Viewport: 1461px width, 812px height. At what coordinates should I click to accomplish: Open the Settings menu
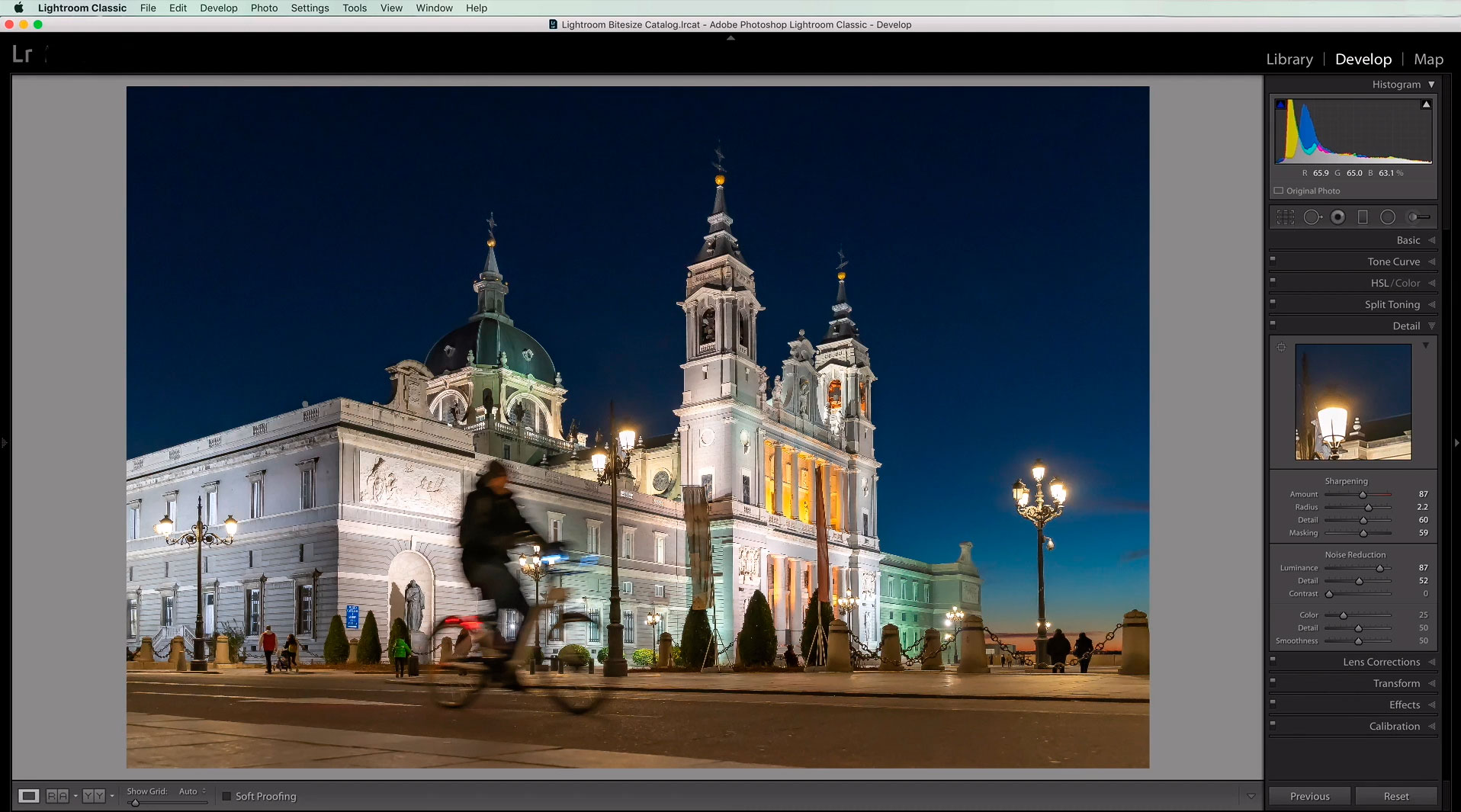point(310,8)
